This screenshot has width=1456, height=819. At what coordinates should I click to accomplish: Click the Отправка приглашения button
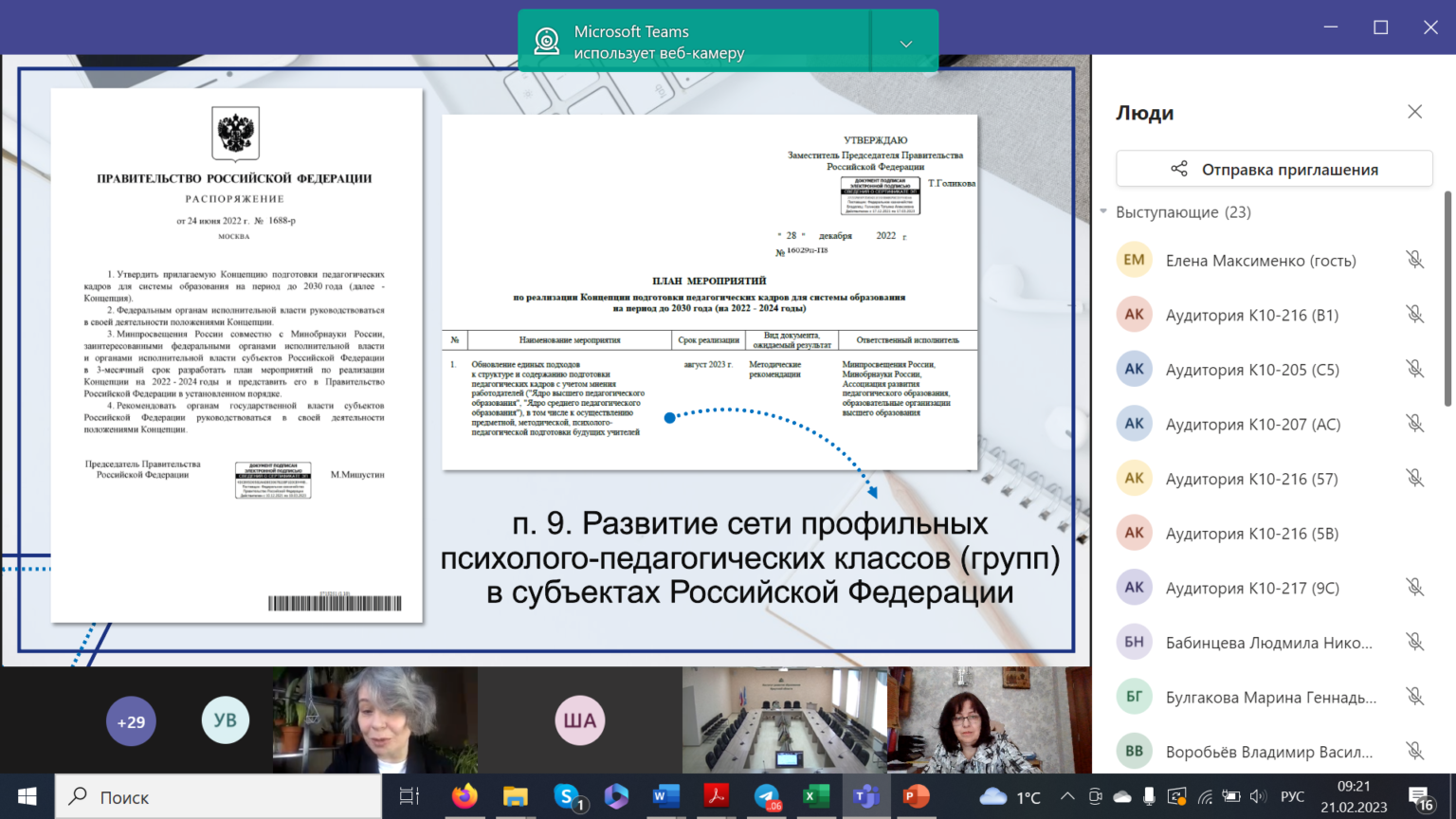(1274, 169)
